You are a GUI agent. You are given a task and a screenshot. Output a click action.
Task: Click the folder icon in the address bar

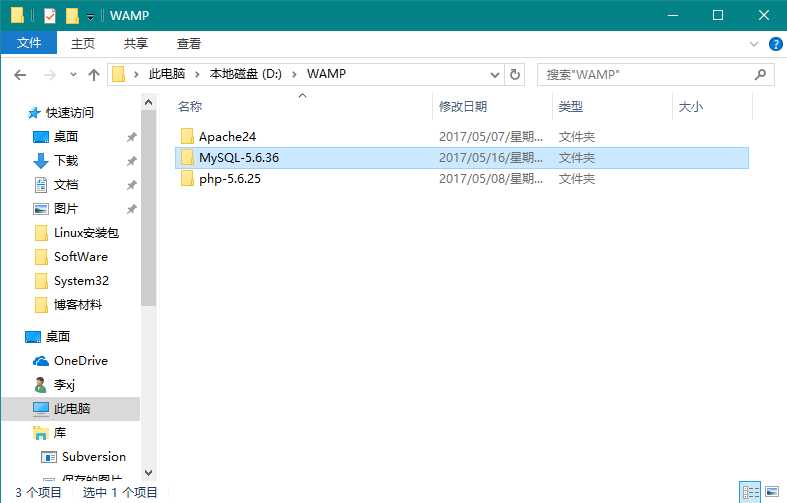pyautogui.click(x=118, y=74)
